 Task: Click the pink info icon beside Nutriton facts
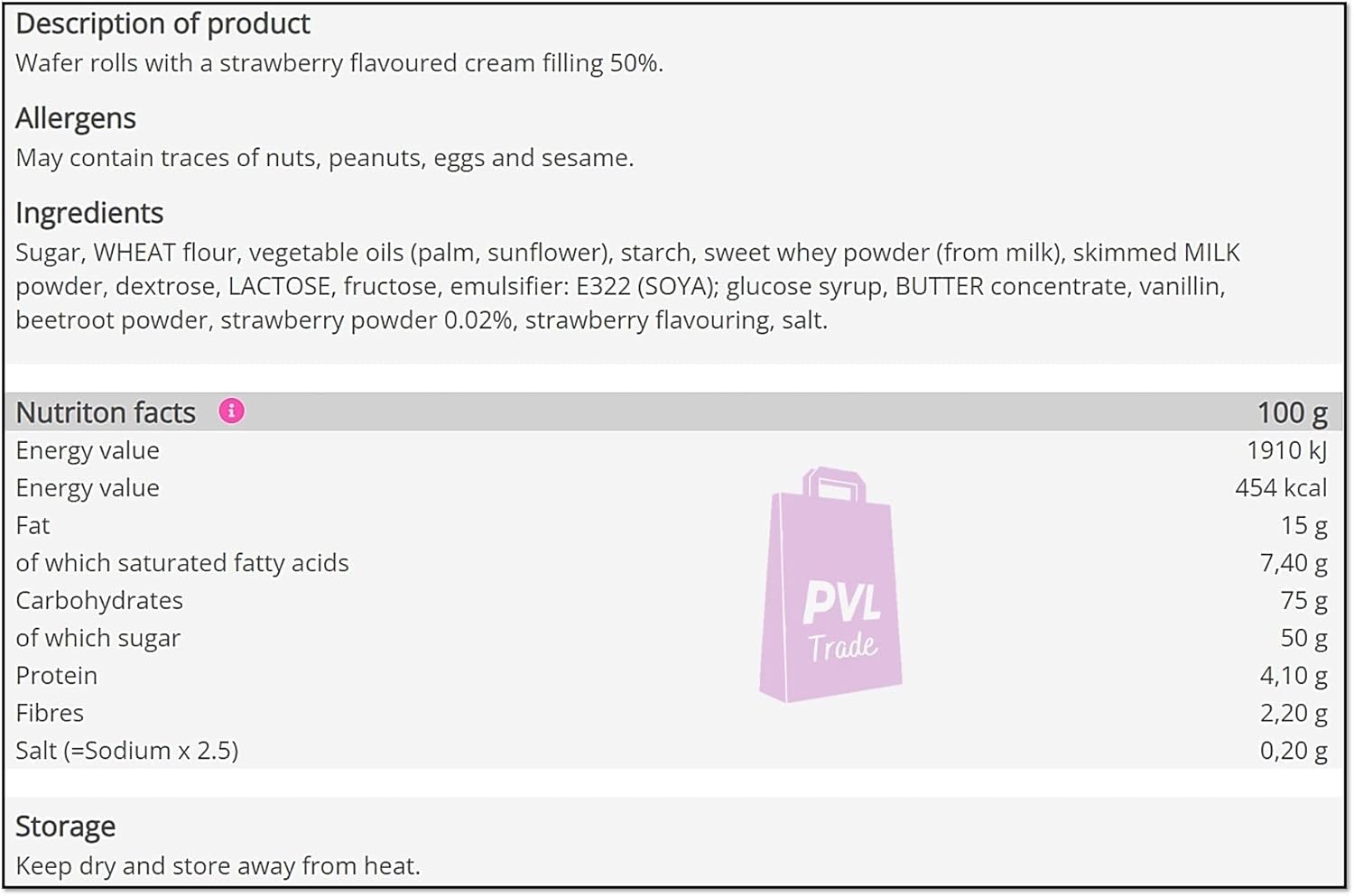coord(231,411)
